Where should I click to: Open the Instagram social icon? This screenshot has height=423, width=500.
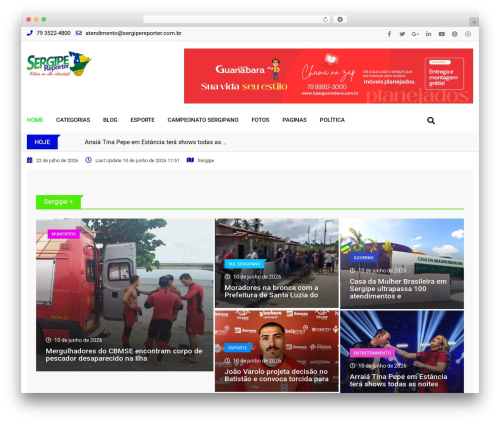468,34
